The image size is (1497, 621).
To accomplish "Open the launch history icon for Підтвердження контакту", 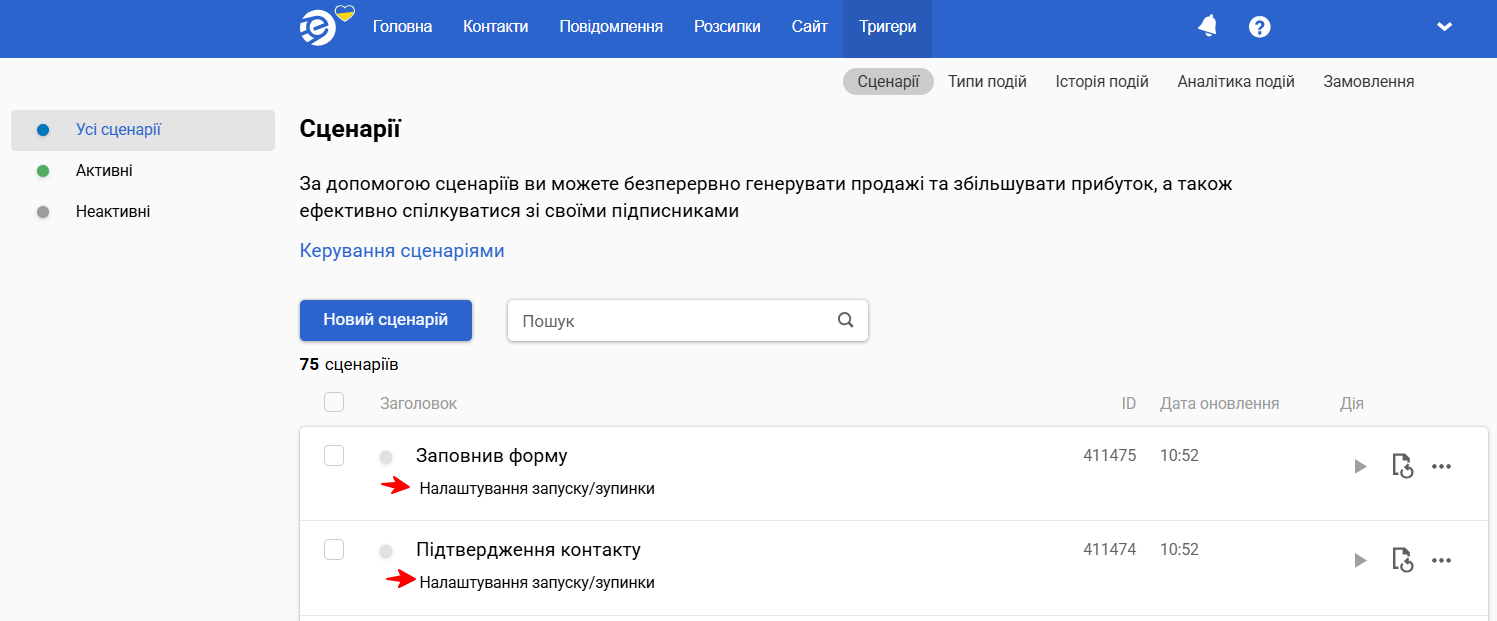I will click(x=1402, y=560).
